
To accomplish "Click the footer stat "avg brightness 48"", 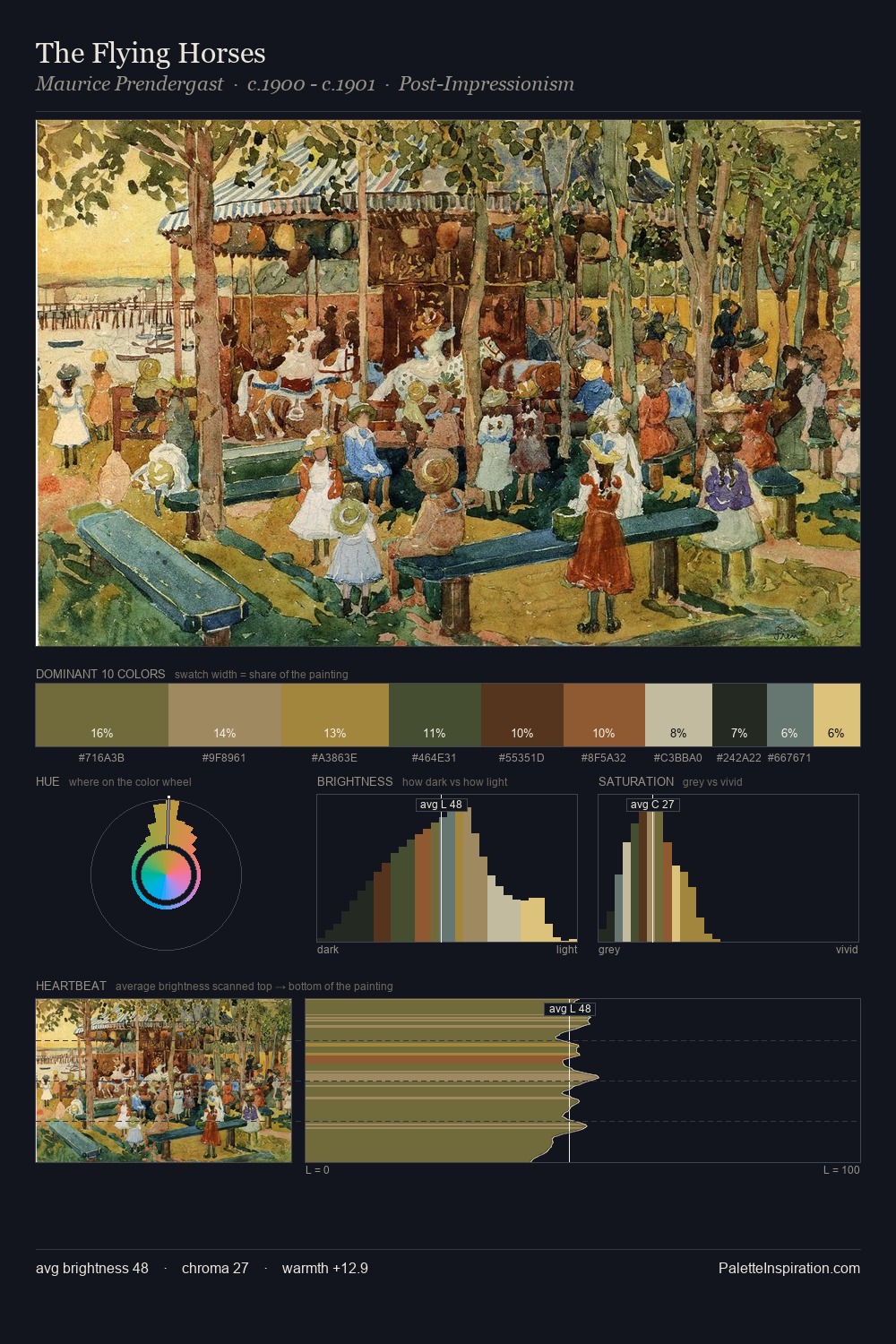I will click(92, 1268).
